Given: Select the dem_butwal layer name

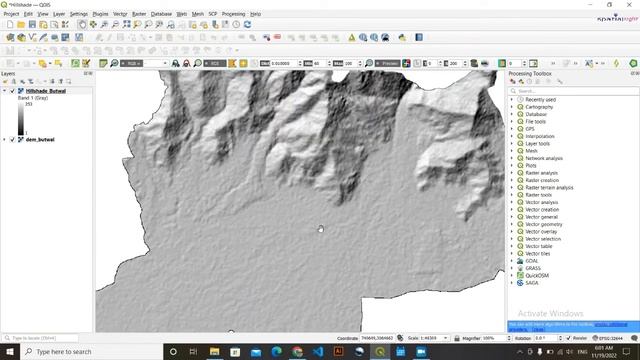Looking at the screenshot, I should 40,140.
